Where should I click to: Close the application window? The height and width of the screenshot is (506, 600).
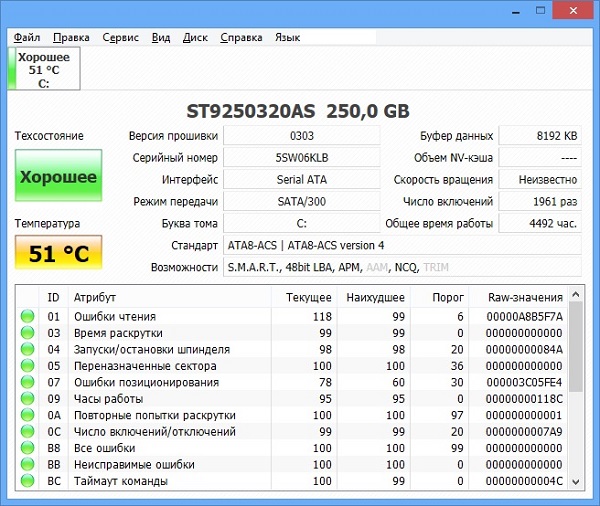[573, 11]
